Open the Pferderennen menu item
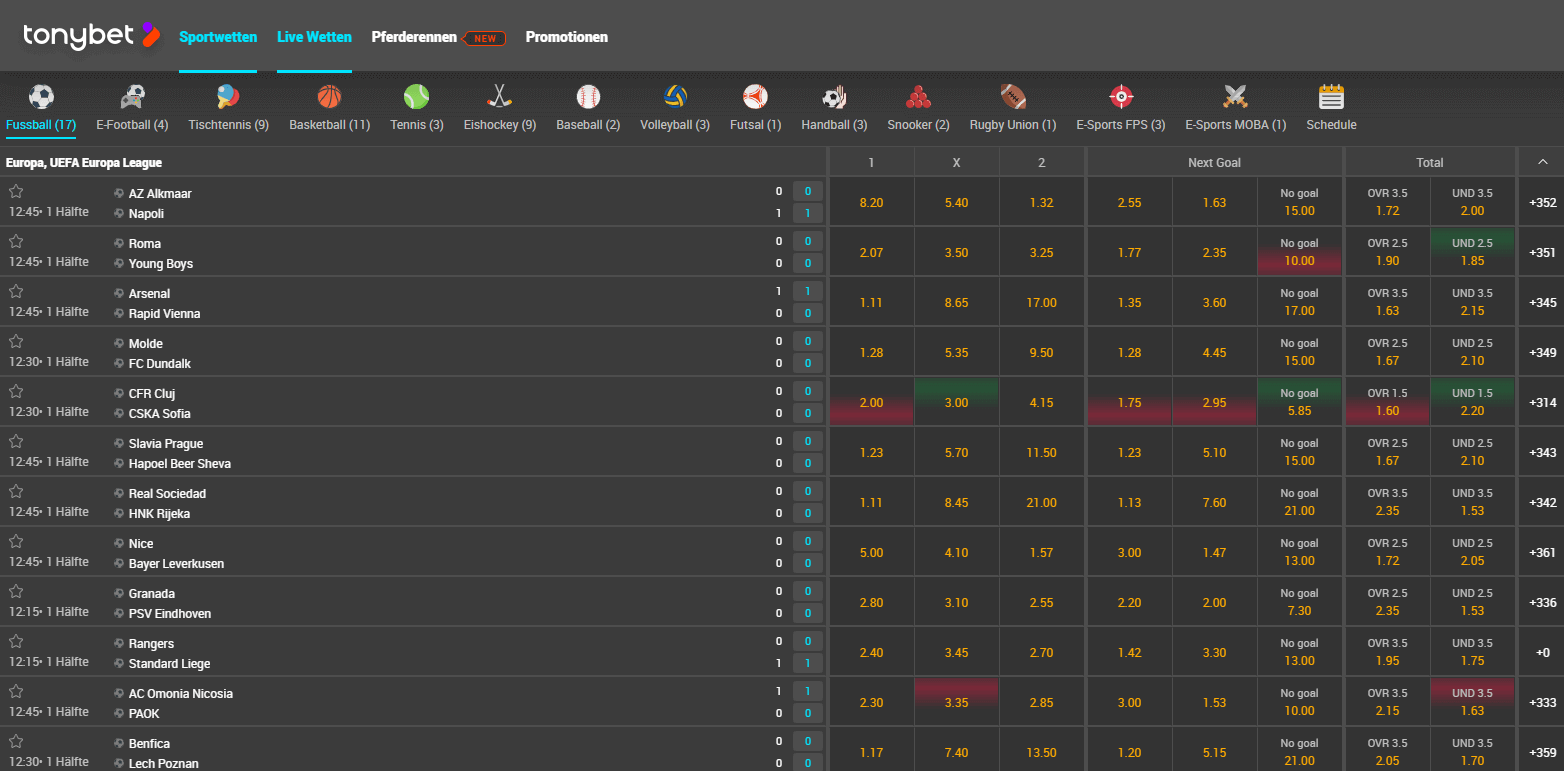 [414, 37]
